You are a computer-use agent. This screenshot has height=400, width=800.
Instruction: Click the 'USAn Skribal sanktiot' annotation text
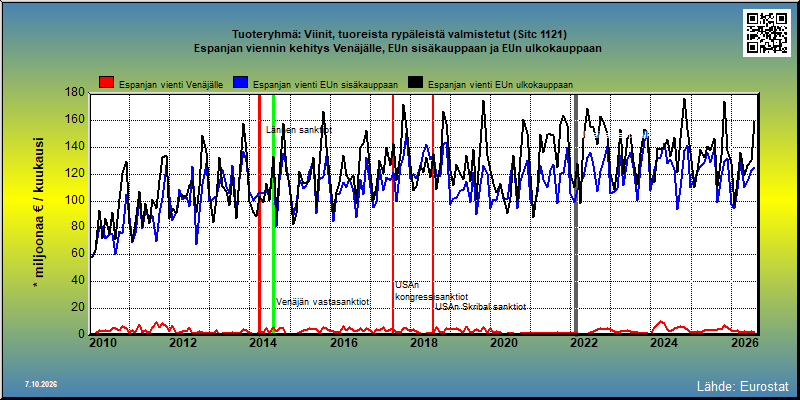coord(481,307)
